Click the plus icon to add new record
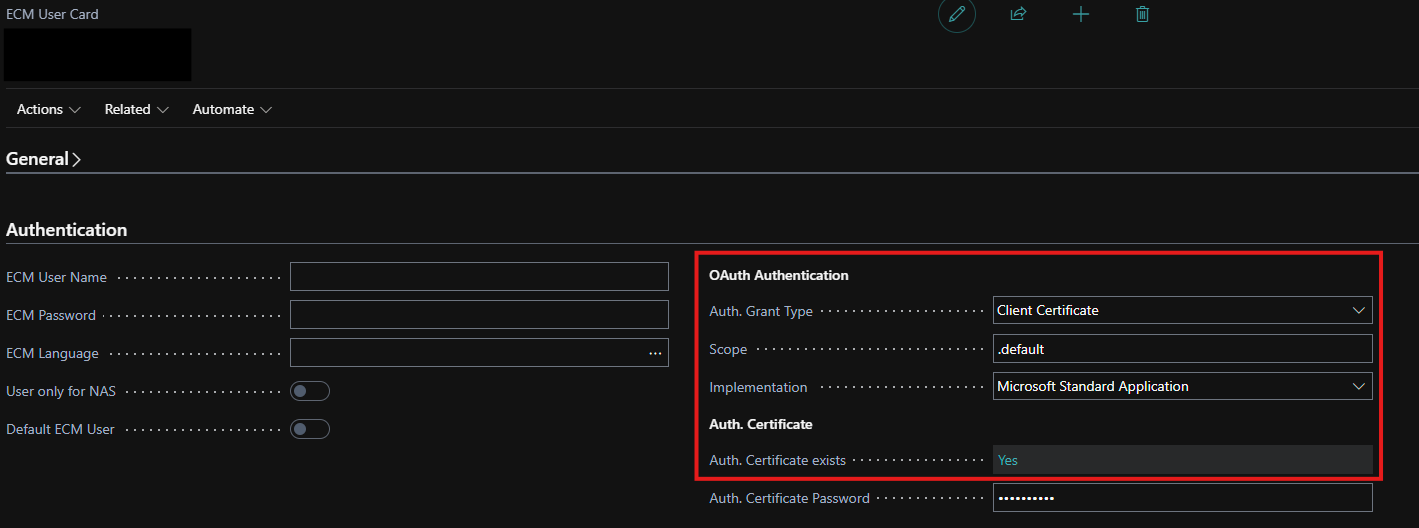Viewport: 1419px width, 528px height. click(1080, 14)
